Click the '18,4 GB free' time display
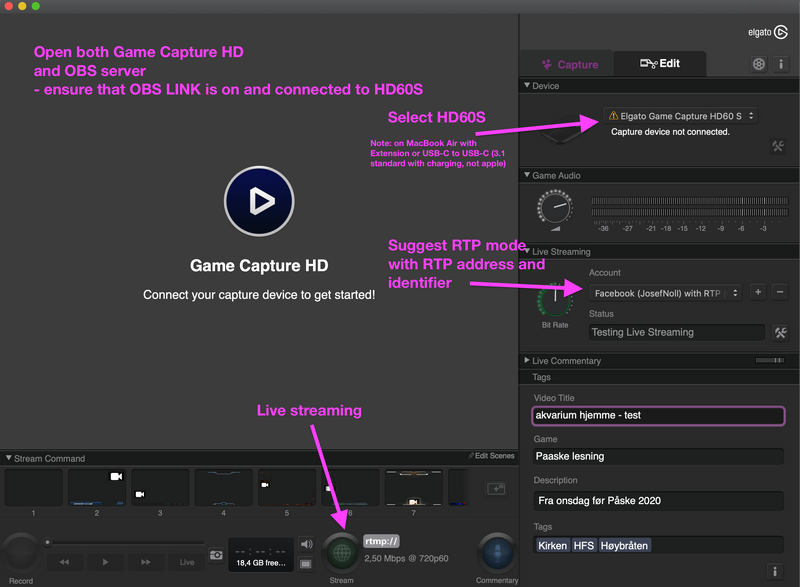This screenshot has height=587, width=800. [x=261, y=555]
